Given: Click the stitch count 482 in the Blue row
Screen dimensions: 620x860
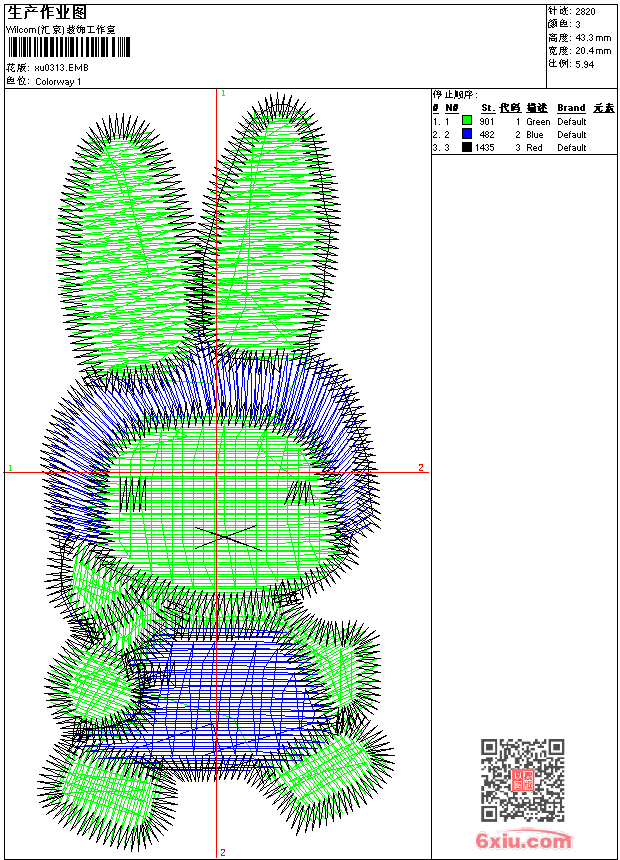Looking at the screenshot, I should point(487,135).
